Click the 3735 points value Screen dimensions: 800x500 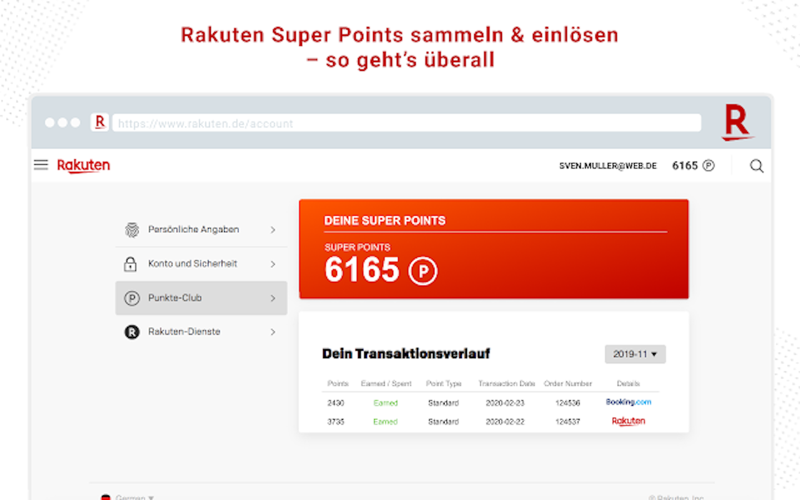click(x=336, y=422)
